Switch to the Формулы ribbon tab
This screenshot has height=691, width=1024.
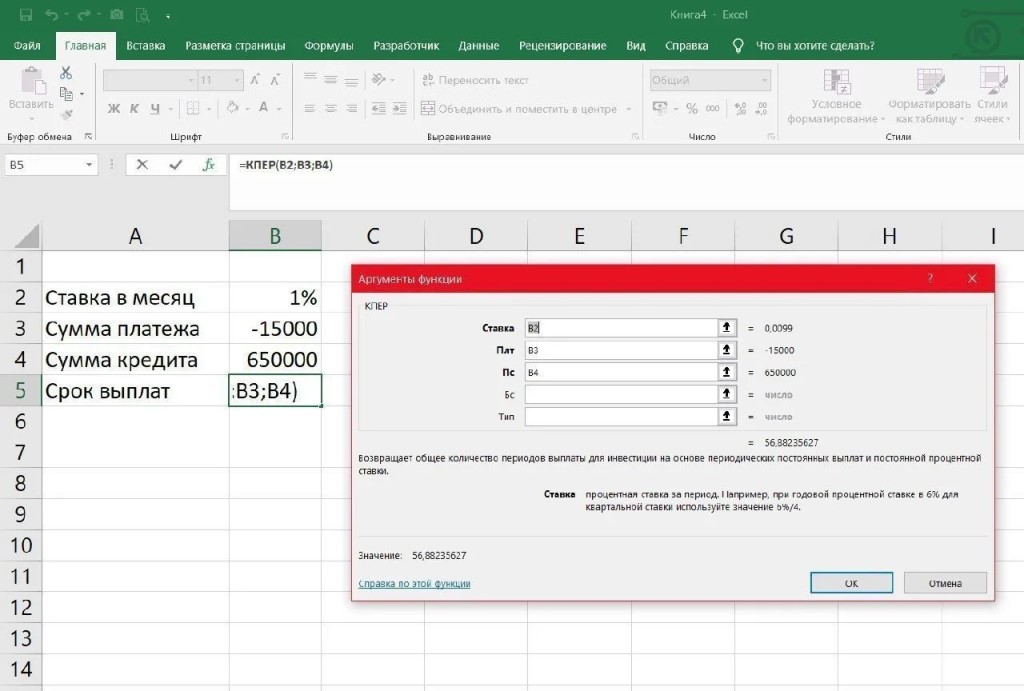tap(328, 46)
